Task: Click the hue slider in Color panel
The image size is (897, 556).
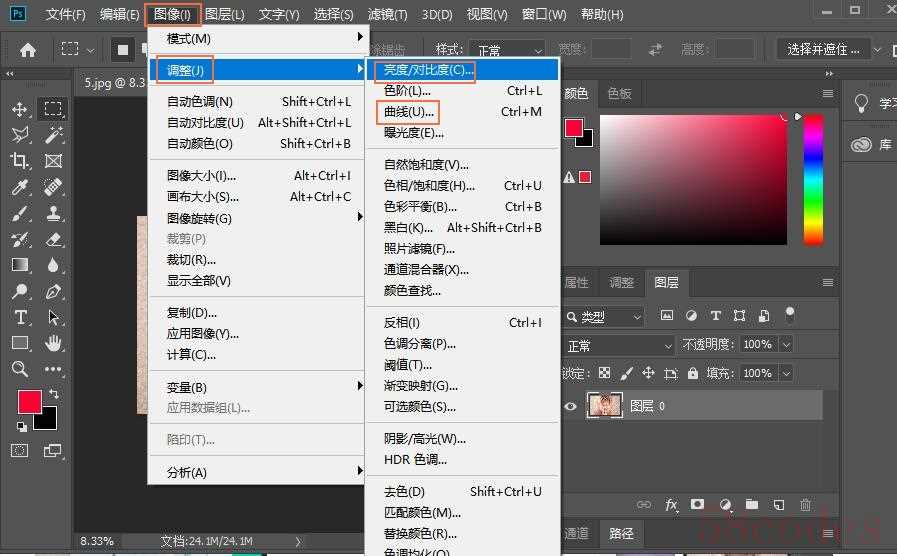Action: point(813,180)
